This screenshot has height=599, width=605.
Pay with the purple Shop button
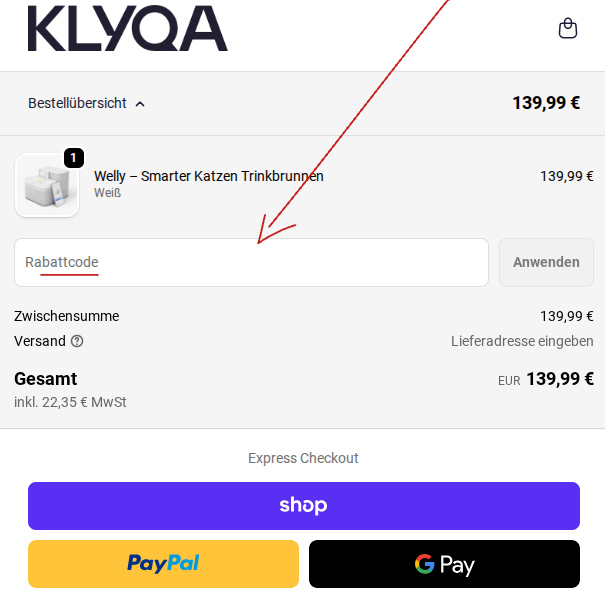pos(304,506)
